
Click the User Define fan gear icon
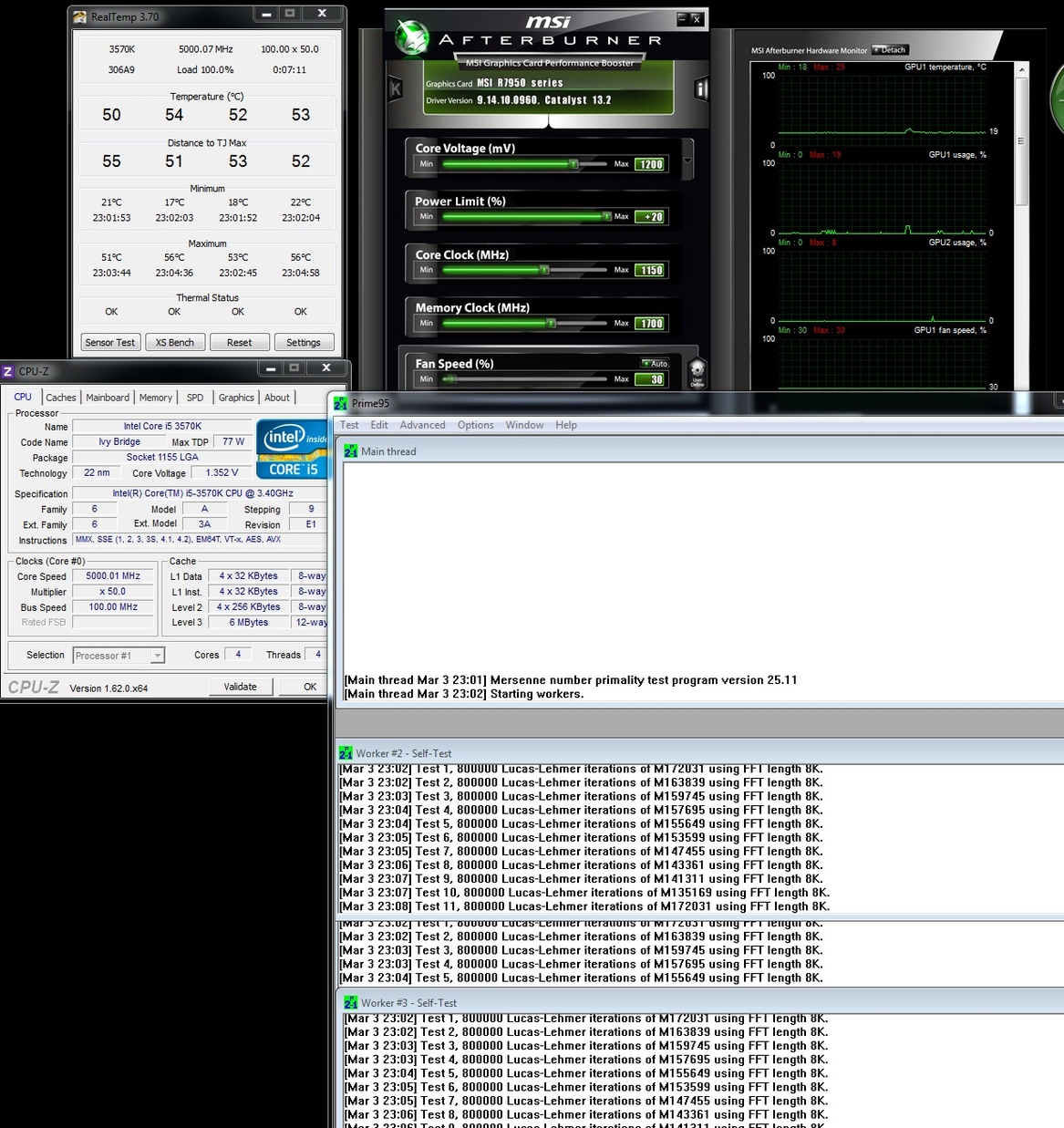click(x=697, y=372)
